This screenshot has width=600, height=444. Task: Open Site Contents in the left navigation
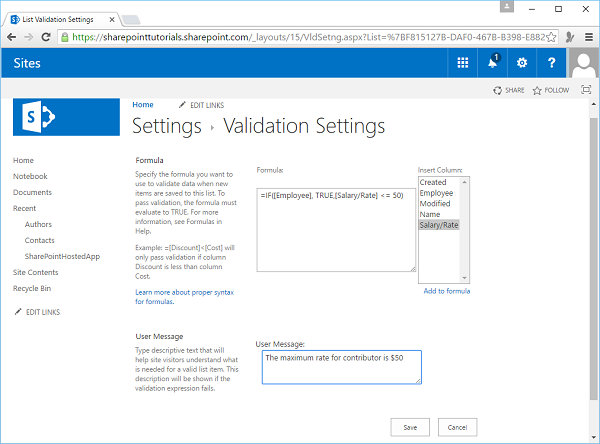point(35,272)
